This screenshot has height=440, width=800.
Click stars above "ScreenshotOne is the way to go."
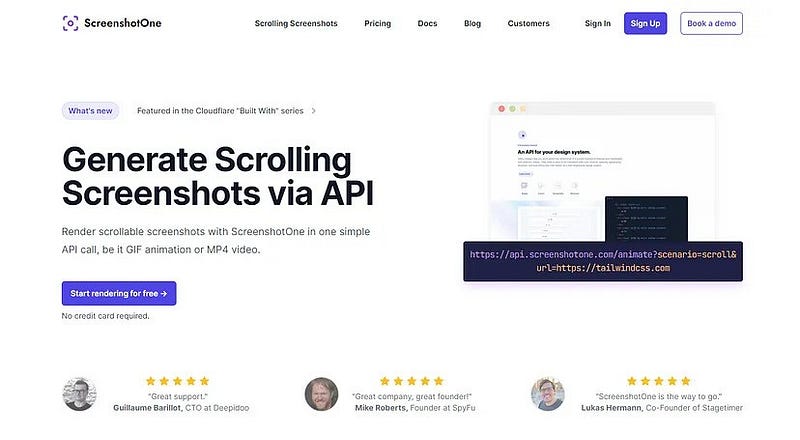point(659,381)
